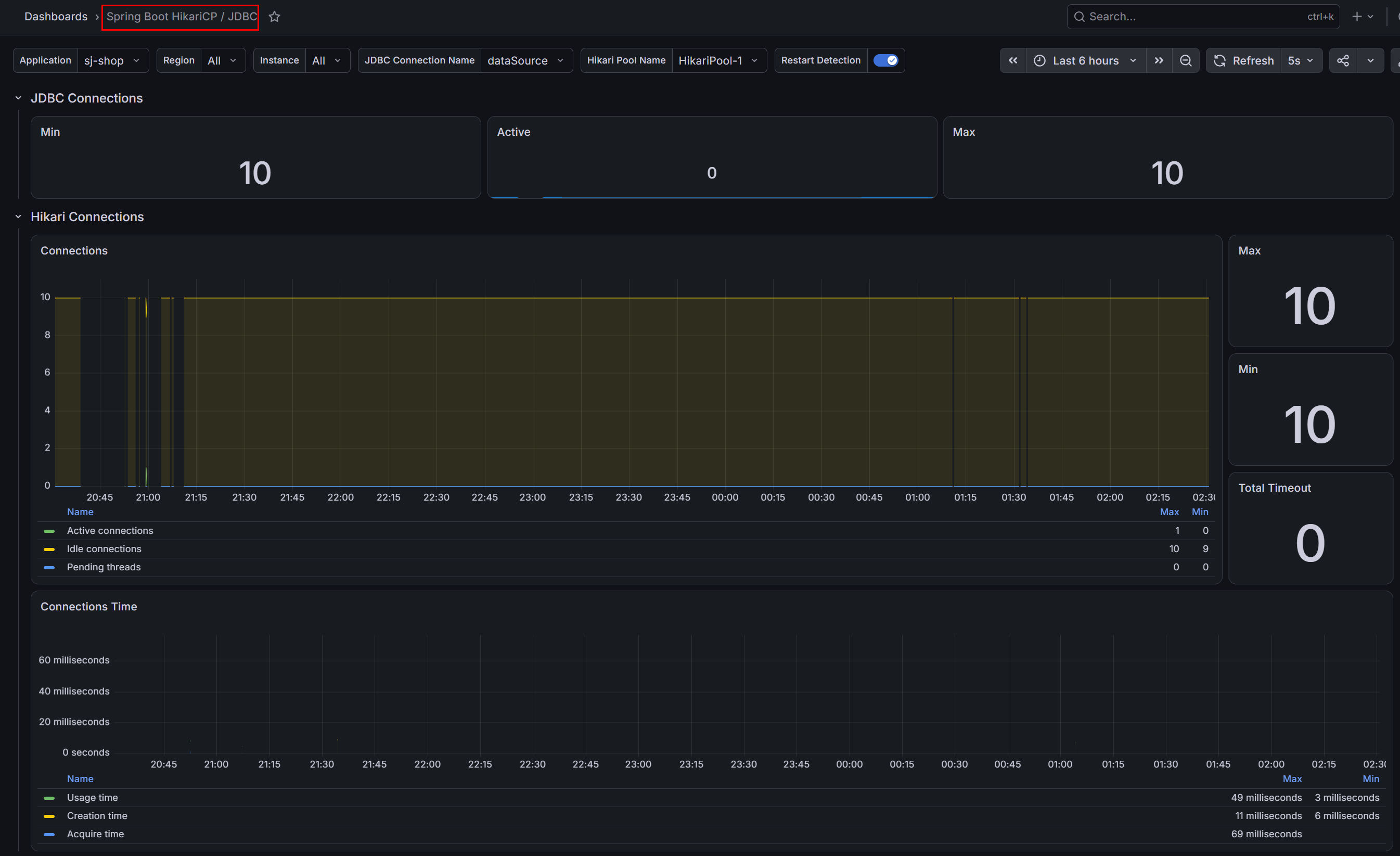Open the Last 6 hours time picker

click(x=1085, y=60)
